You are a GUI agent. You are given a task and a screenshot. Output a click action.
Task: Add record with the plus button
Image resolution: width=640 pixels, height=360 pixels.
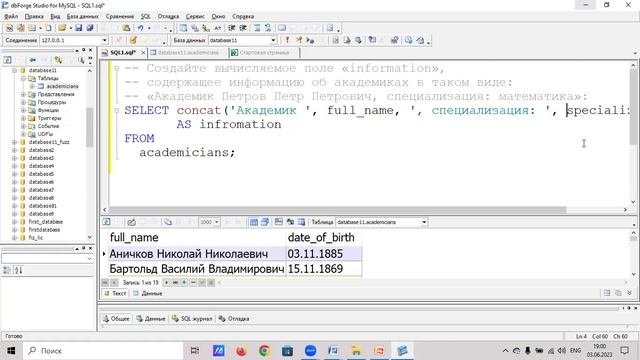click(x=184, y=282)
